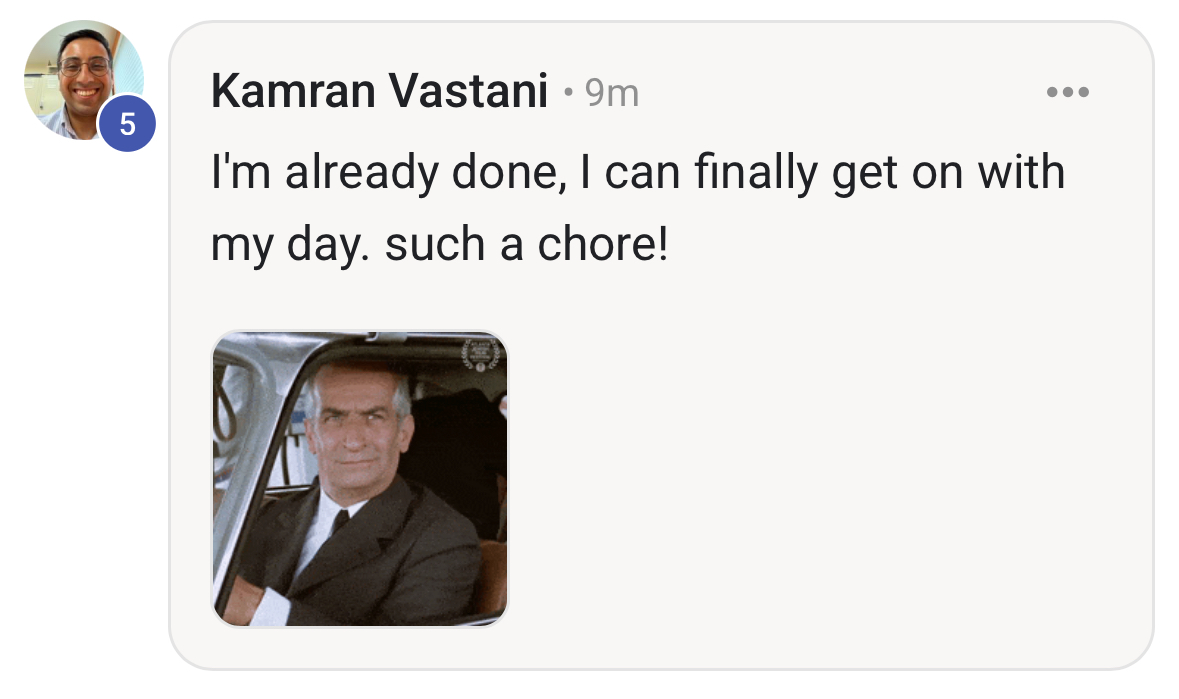Open the three-dot more options menu
The image size is (1179, 699).
[x=1067, y=92]
